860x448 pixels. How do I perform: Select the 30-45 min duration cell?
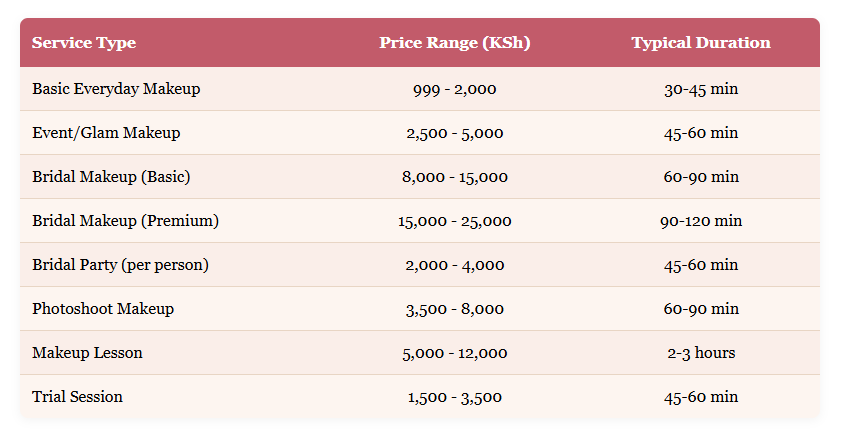[701, 89]
